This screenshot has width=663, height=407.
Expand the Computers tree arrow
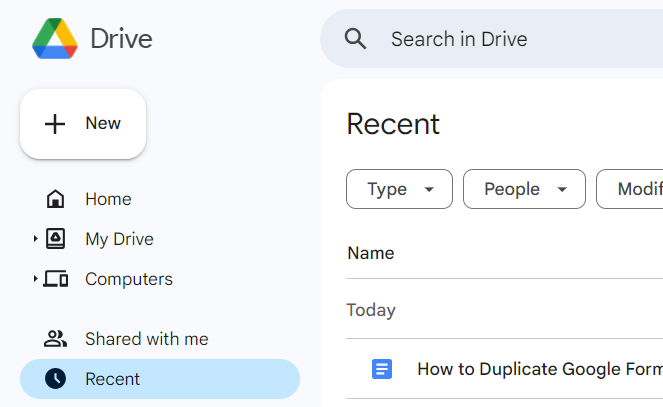click(35, 279)
